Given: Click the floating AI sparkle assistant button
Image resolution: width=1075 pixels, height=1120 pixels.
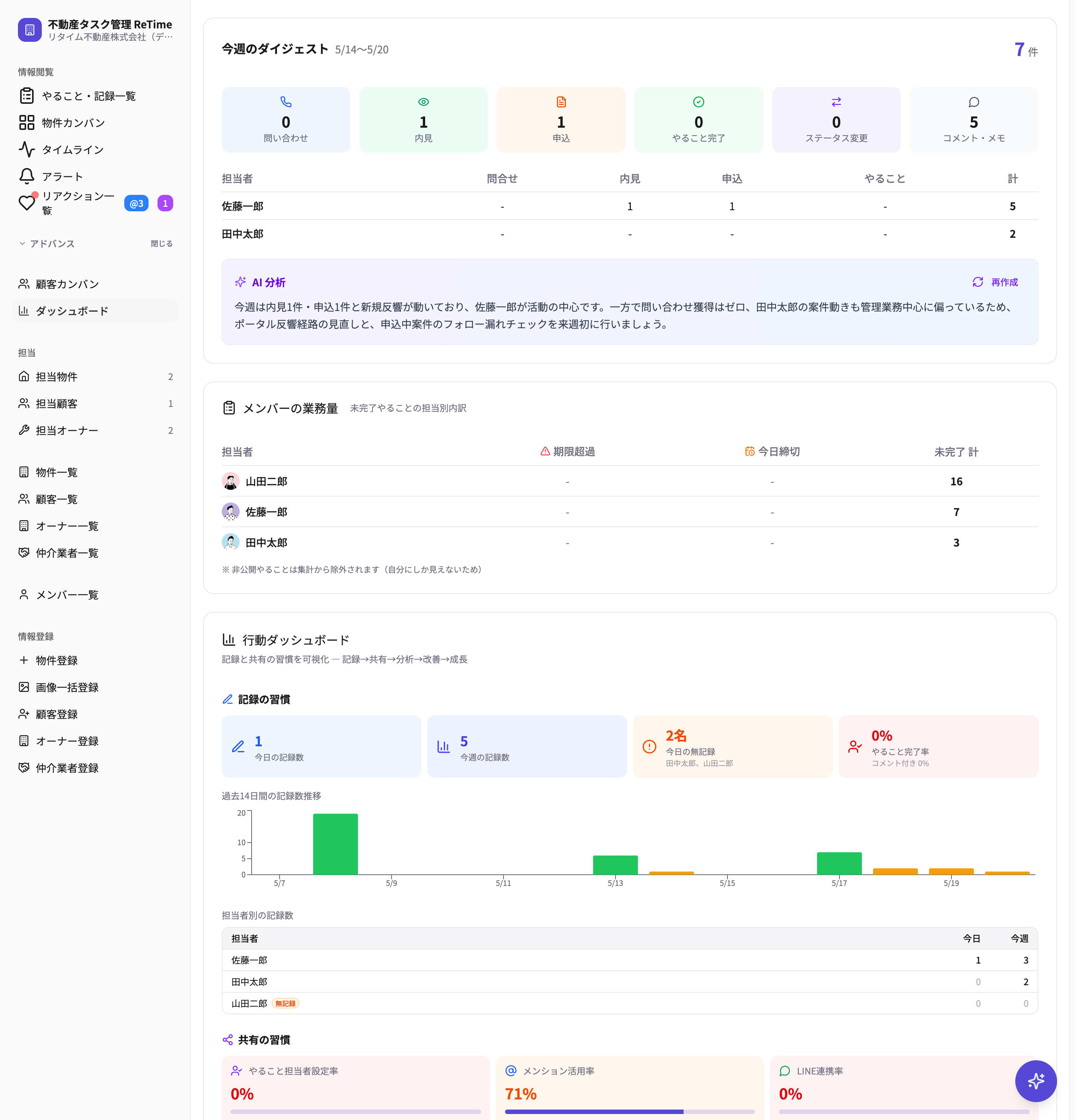Looking at the screenshot, I should [1035, 1080].
